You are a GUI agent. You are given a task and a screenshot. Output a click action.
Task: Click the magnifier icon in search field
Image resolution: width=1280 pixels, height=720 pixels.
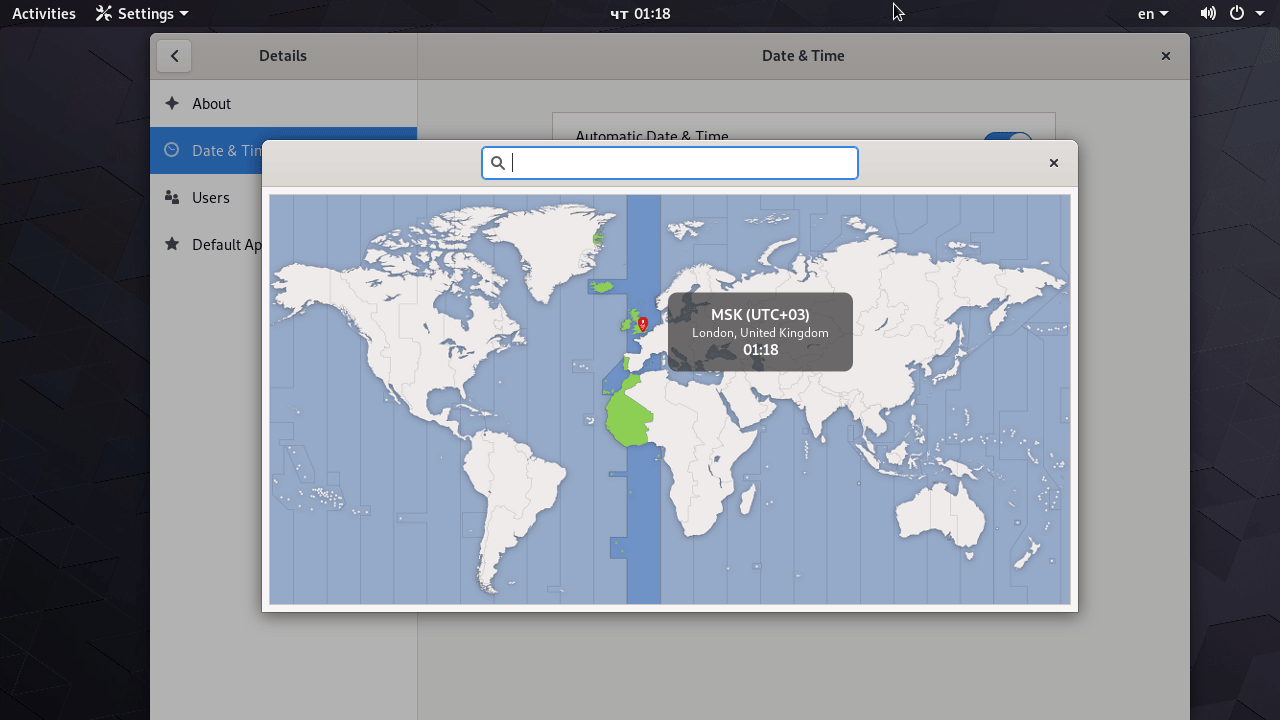[x=498, y=163]
